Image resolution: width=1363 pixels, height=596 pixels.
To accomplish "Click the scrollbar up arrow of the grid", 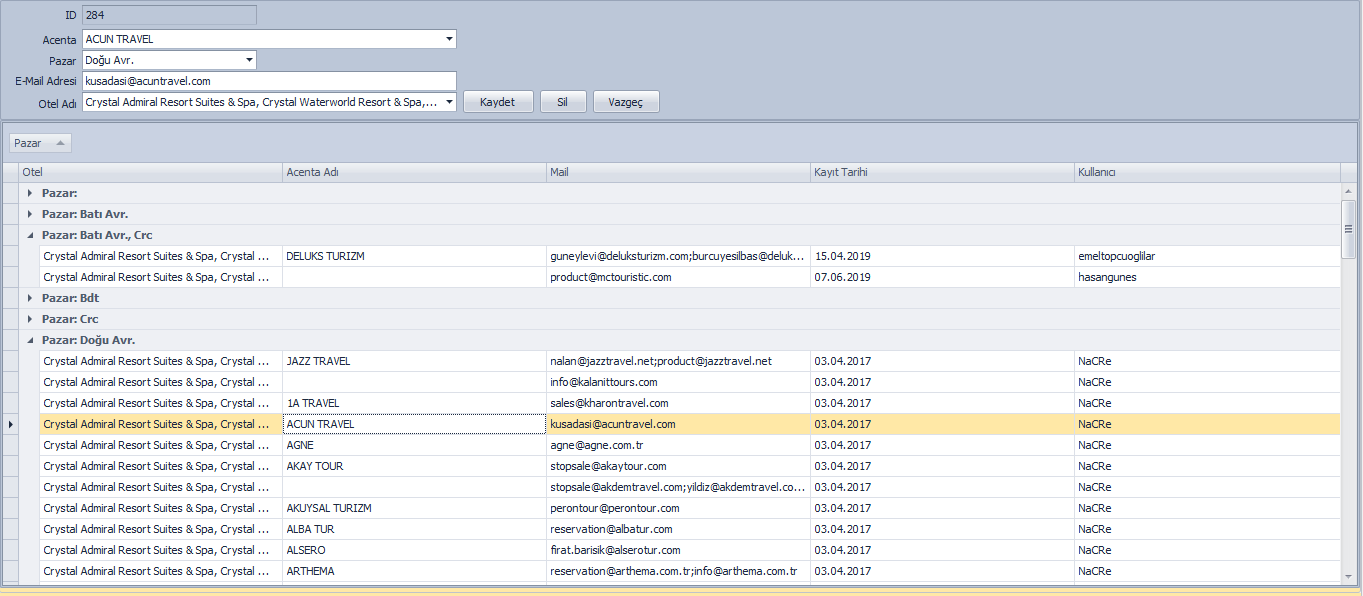I will coord(1348,191).
